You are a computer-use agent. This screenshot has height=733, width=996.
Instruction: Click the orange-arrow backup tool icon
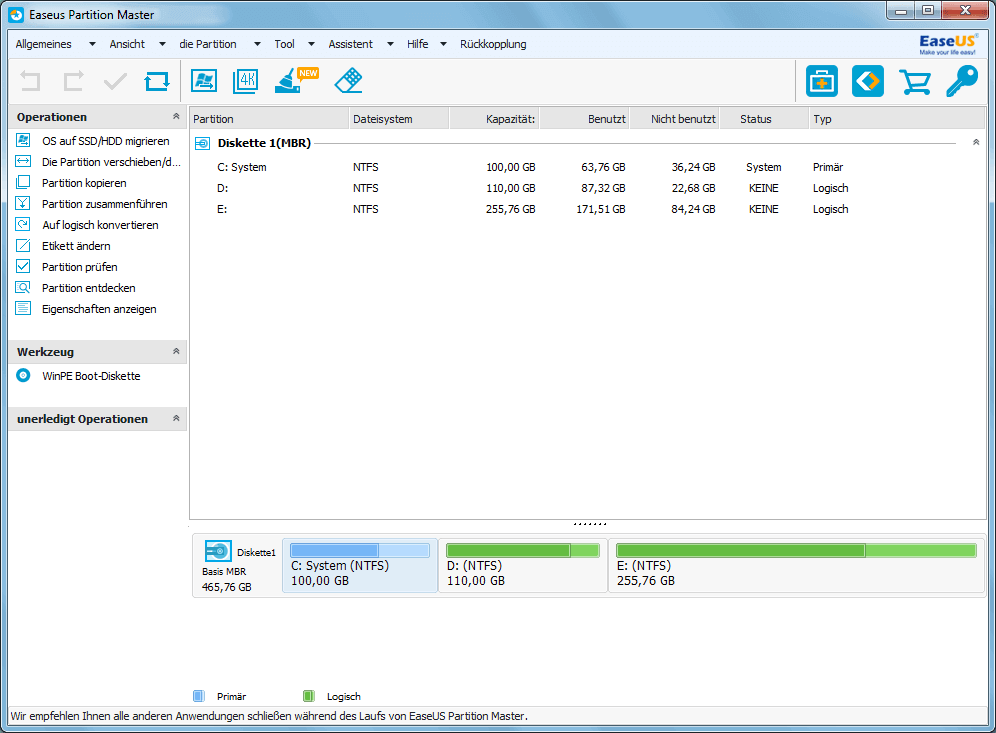pyautogui.click(x=868, y=81)
